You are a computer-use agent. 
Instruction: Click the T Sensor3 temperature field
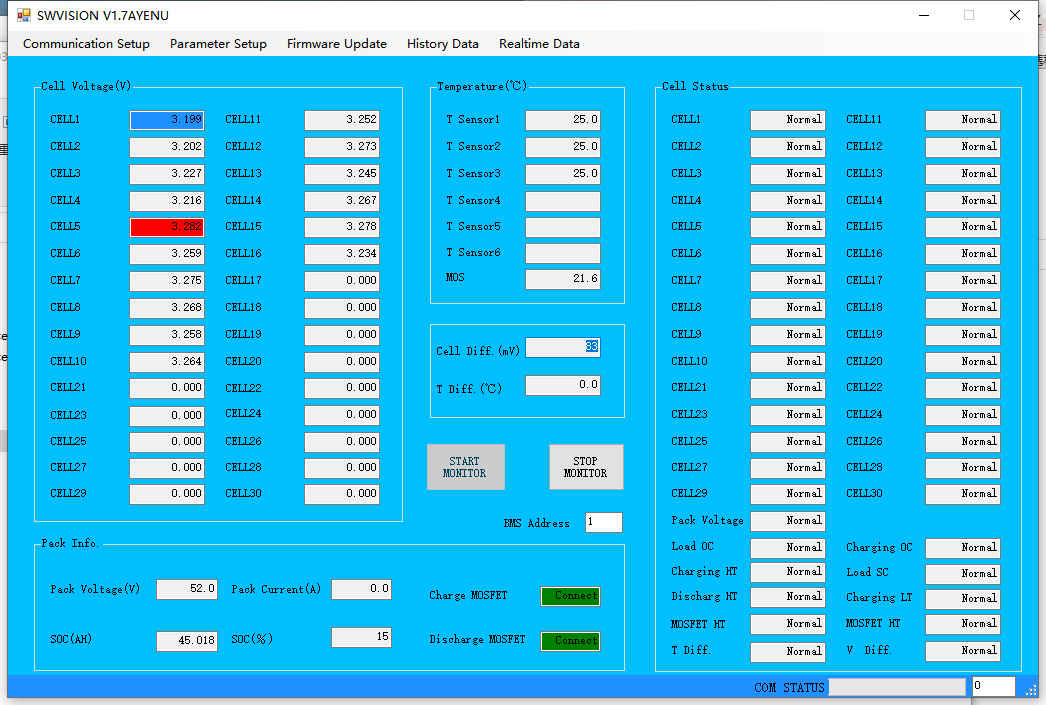[563, 174]
